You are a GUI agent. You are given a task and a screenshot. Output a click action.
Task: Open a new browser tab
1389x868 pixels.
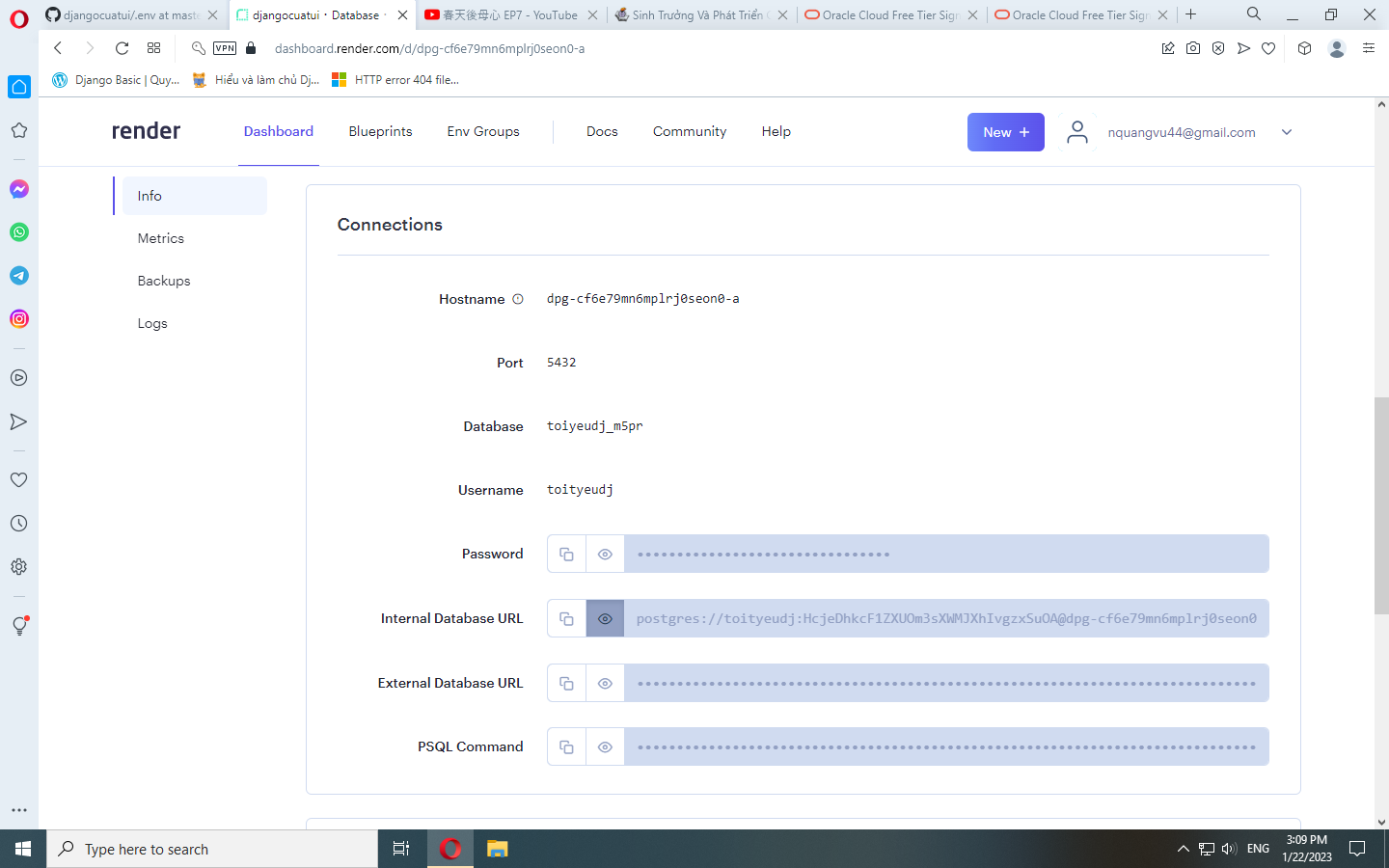[1191, 14]
